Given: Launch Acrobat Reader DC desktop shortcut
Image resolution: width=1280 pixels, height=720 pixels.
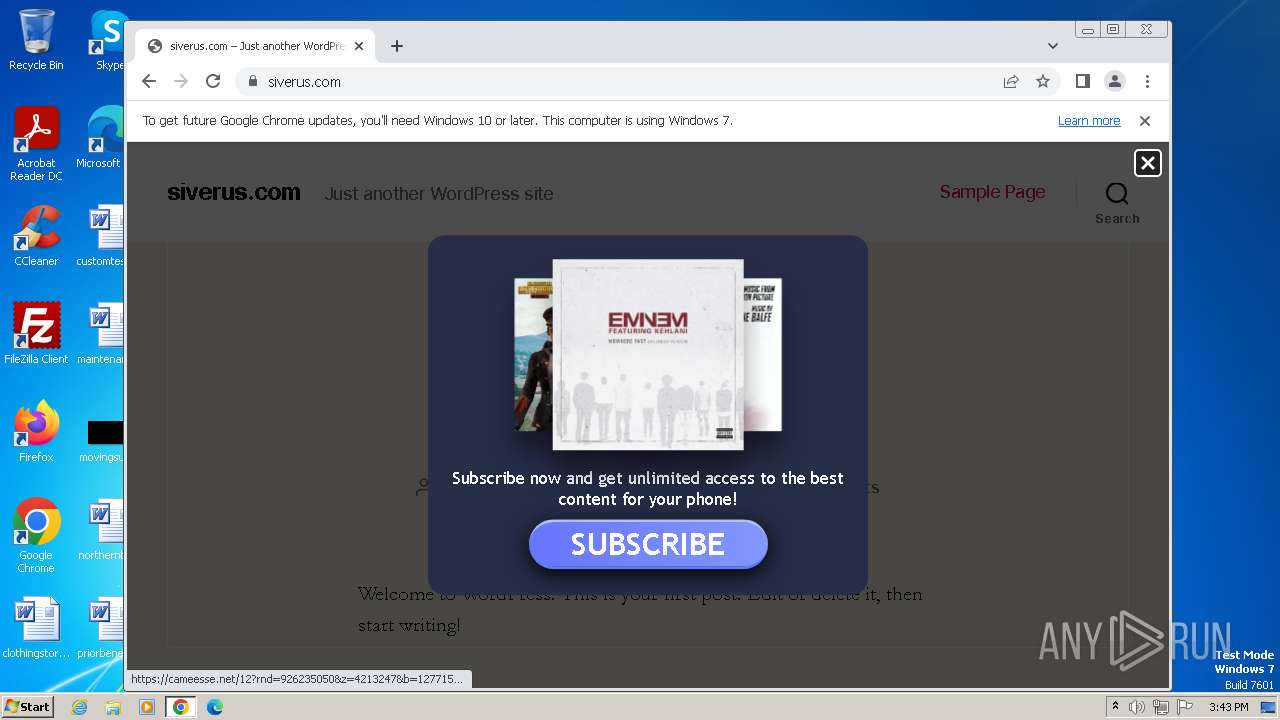Looking at the screenshot, I should (36, 145).
